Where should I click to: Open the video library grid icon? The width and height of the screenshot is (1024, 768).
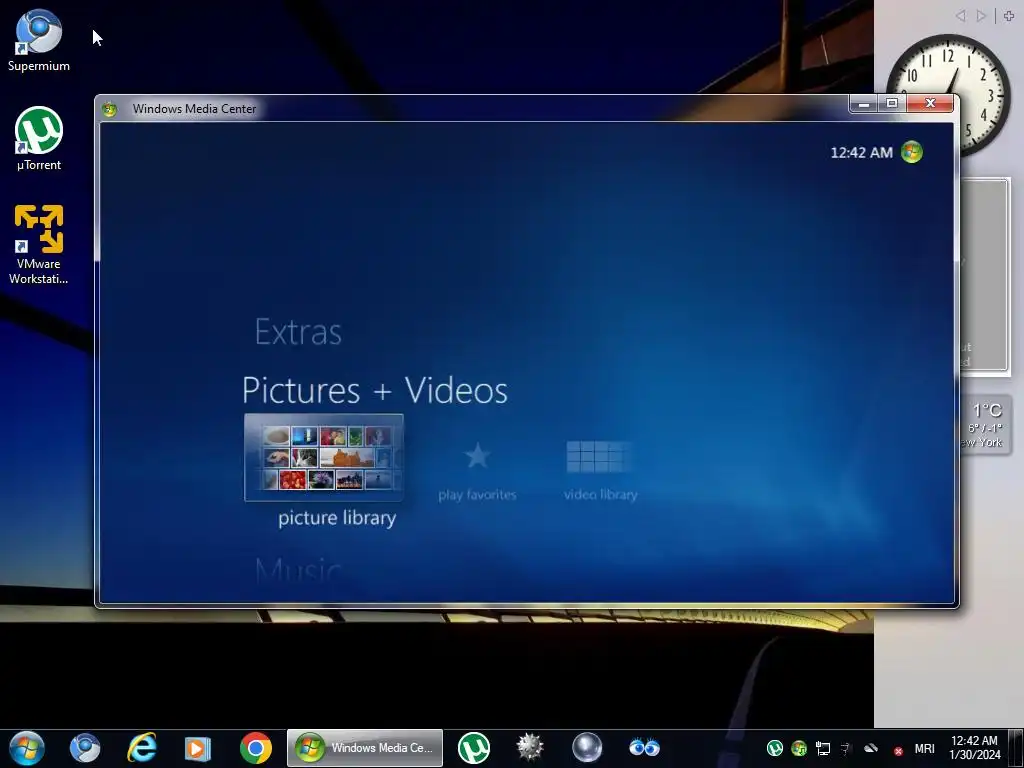pos(598,456)
